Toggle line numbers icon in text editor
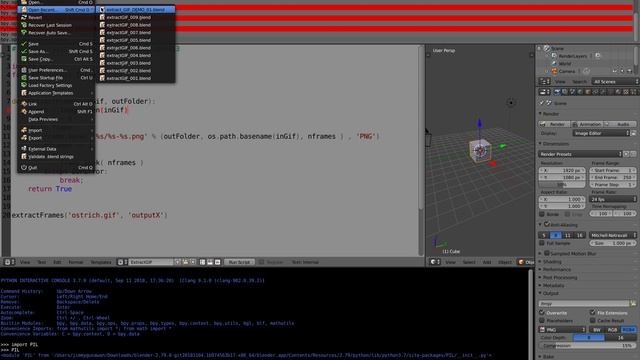Screen dimensions: 640x360 tap(202, 262)
